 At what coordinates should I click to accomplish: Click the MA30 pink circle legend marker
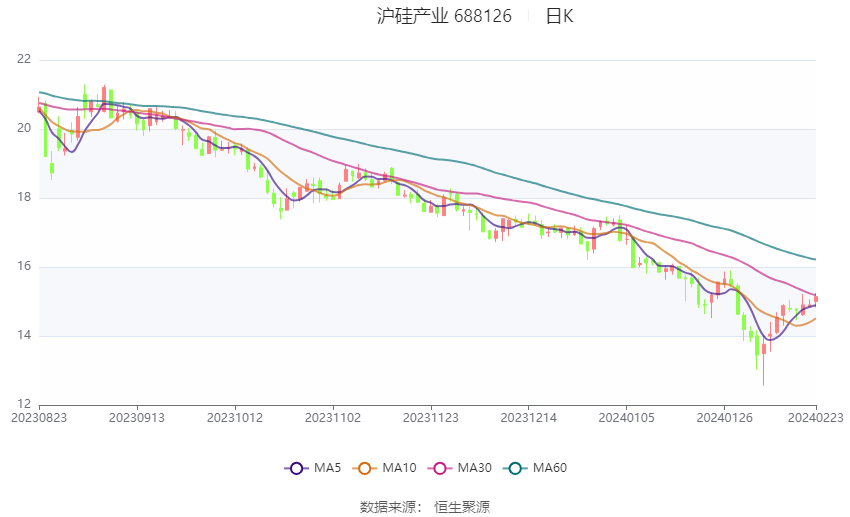pos(437,467)
